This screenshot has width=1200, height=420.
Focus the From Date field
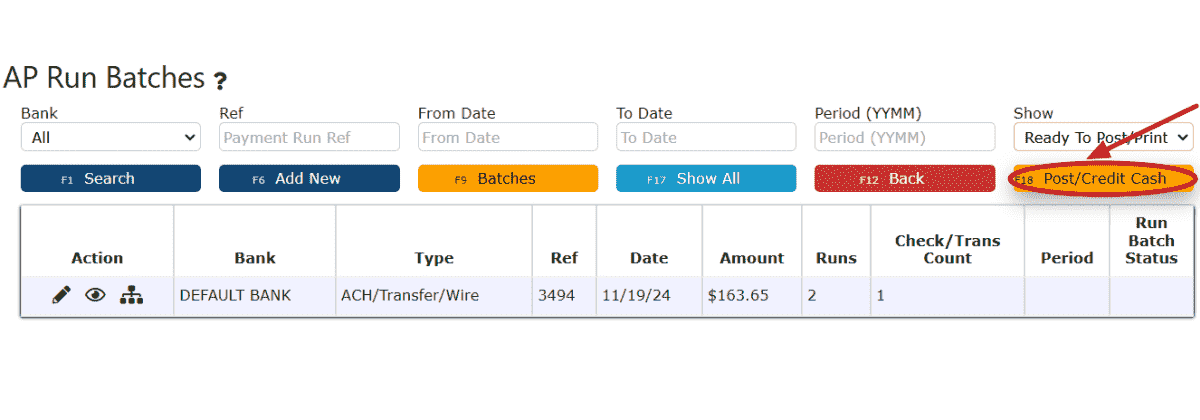coord(508,137)
